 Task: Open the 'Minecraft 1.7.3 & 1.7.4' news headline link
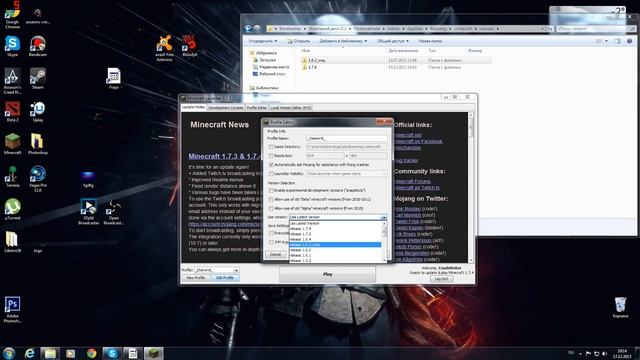(x=224, y=156)
